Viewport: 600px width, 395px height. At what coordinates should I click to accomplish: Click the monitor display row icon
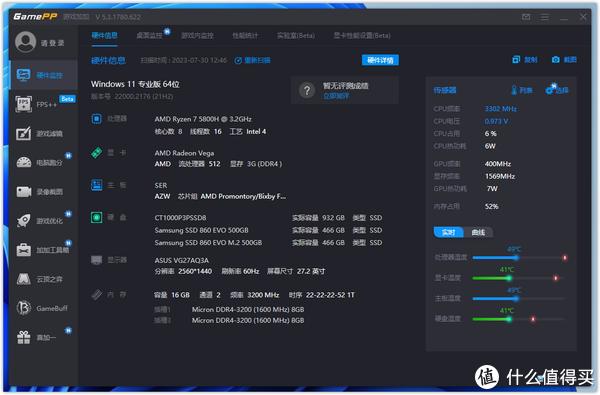(x=96, y=260)
